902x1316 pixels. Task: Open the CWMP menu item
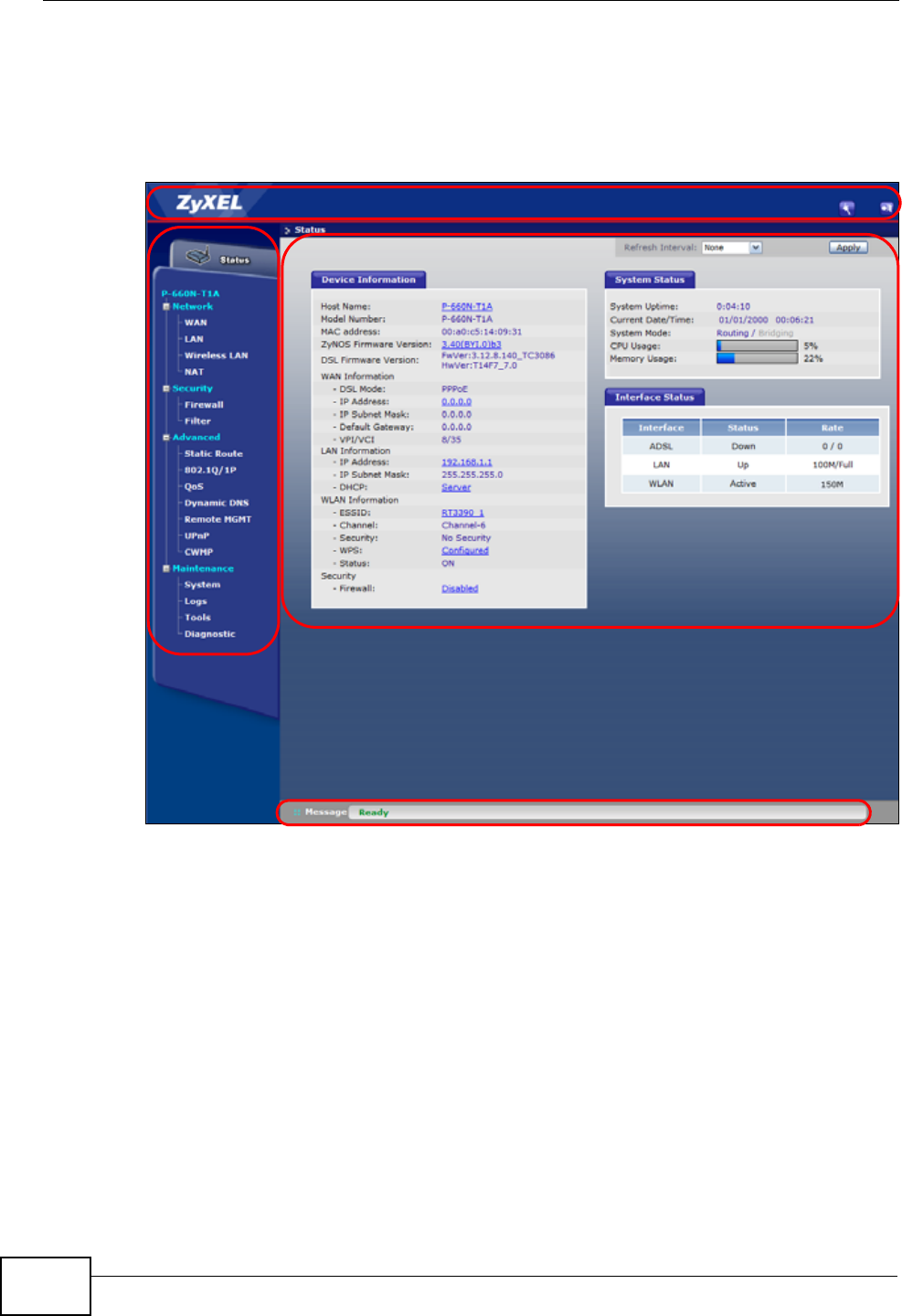[x=198, y=552]
